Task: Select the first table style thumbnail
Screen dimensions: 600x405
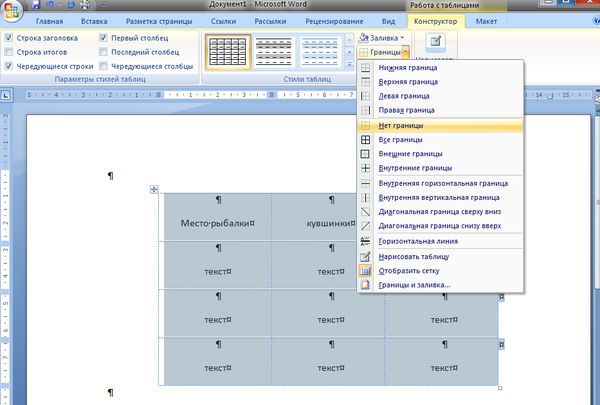Action: click(228, 50)
